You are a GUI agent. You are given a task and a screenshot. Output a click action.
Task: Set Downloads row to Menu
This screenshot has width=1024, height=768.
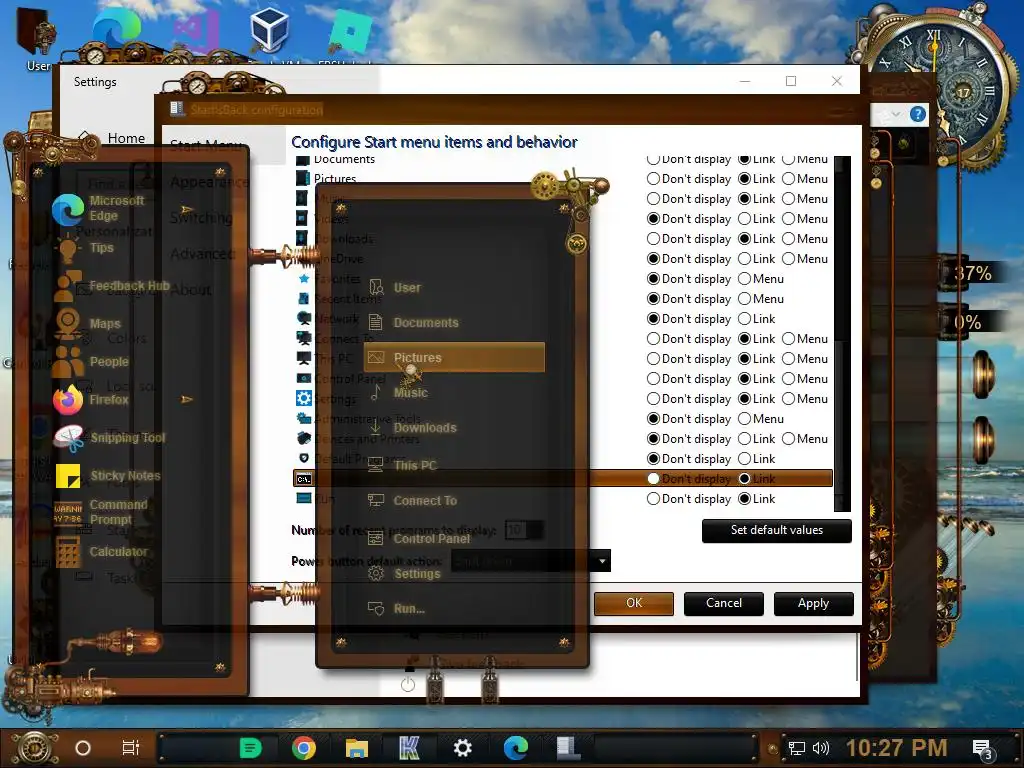(x=789, y=239)
